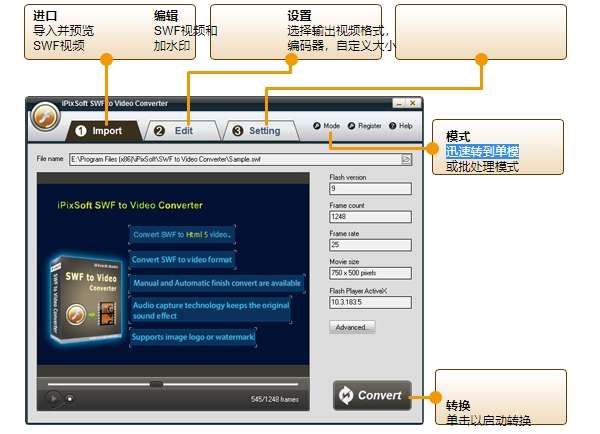Screen dimensions: 600x434
Task: Click the Register bullet icon
Action: pos(351,126)
